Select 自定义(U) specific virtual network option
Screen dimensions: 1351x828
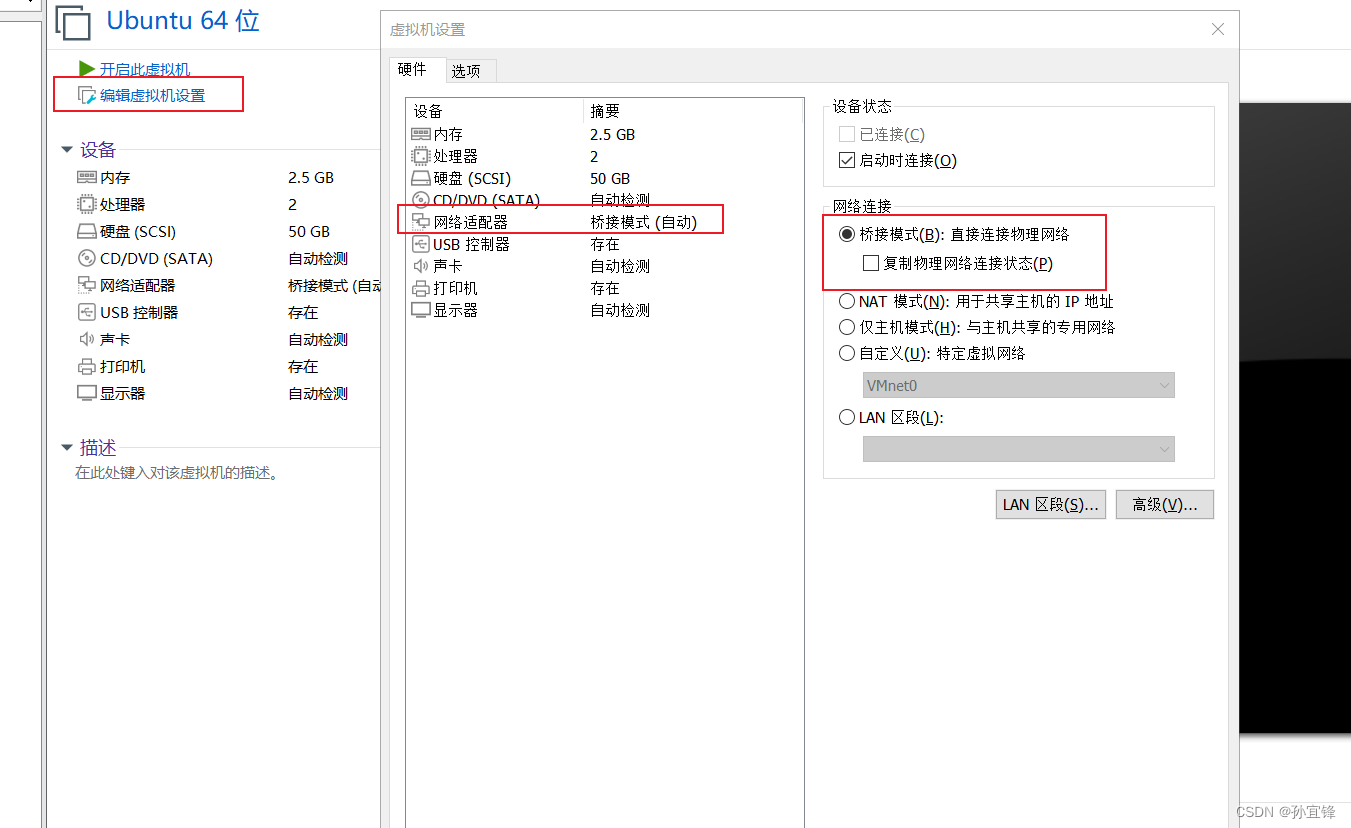pos(847,353)
